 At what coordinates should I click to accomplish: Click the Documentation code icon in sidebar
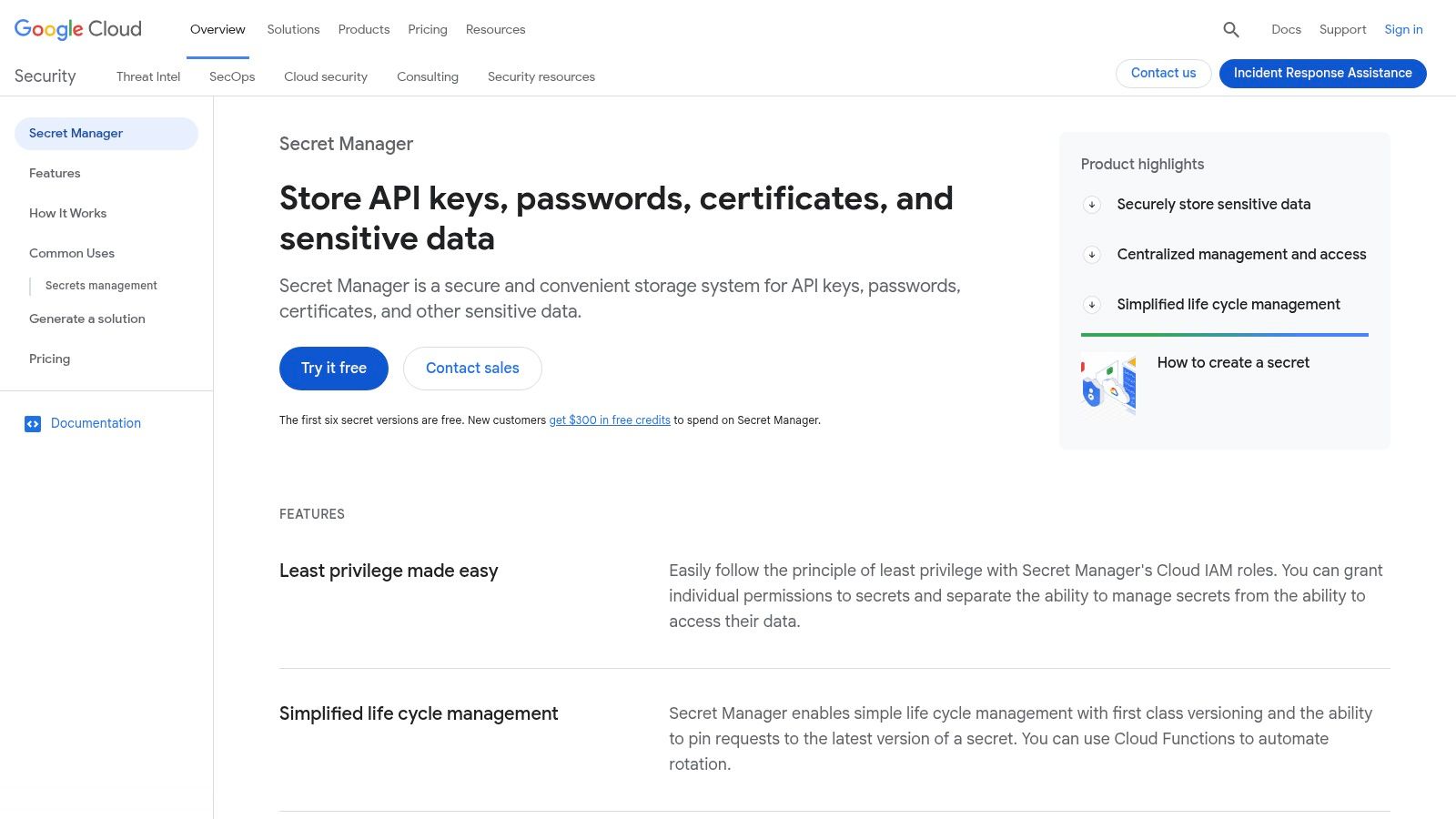pyautogui.click(x=33, y=423)
